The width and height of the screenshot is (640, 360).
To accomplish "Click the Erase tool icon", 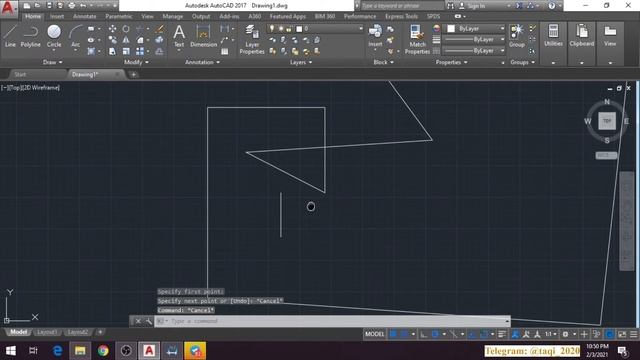I will [x=160, y=29].
